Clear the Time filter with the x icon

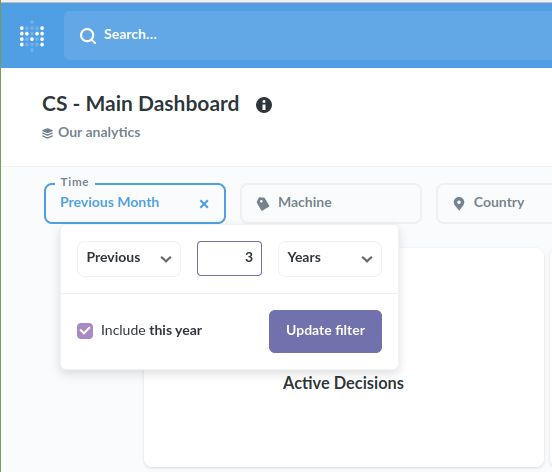point(204,204)
